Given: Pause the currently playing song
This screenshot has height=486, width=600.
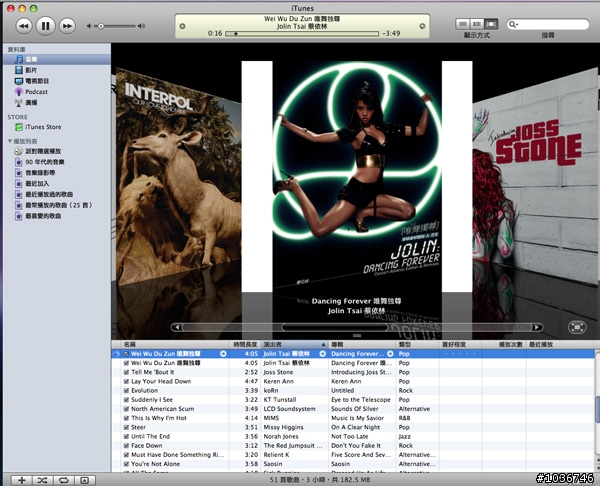Looking at the screenshot, I should click(x=45, y=26).
